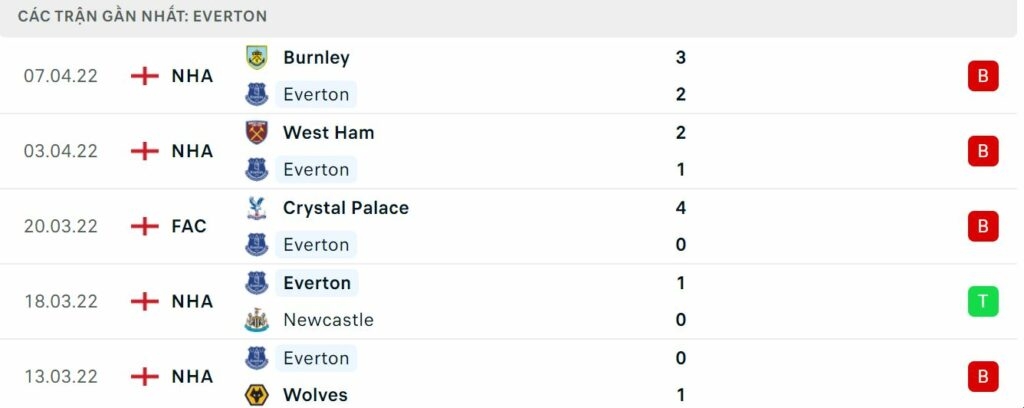Click the red B badge for the Crystal Palace match
The image size is (1024, 408).
tap(982, 226)
